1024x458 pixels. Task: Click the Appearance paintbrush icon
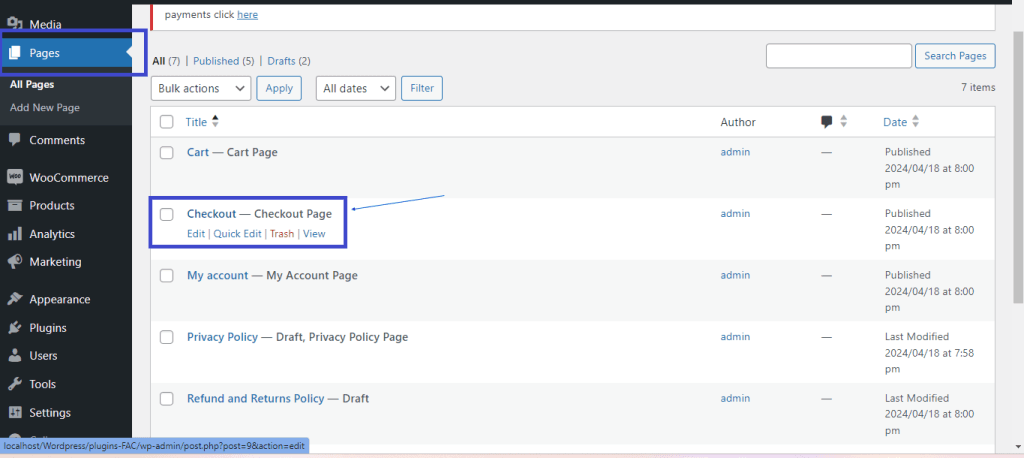pos(15,299)
